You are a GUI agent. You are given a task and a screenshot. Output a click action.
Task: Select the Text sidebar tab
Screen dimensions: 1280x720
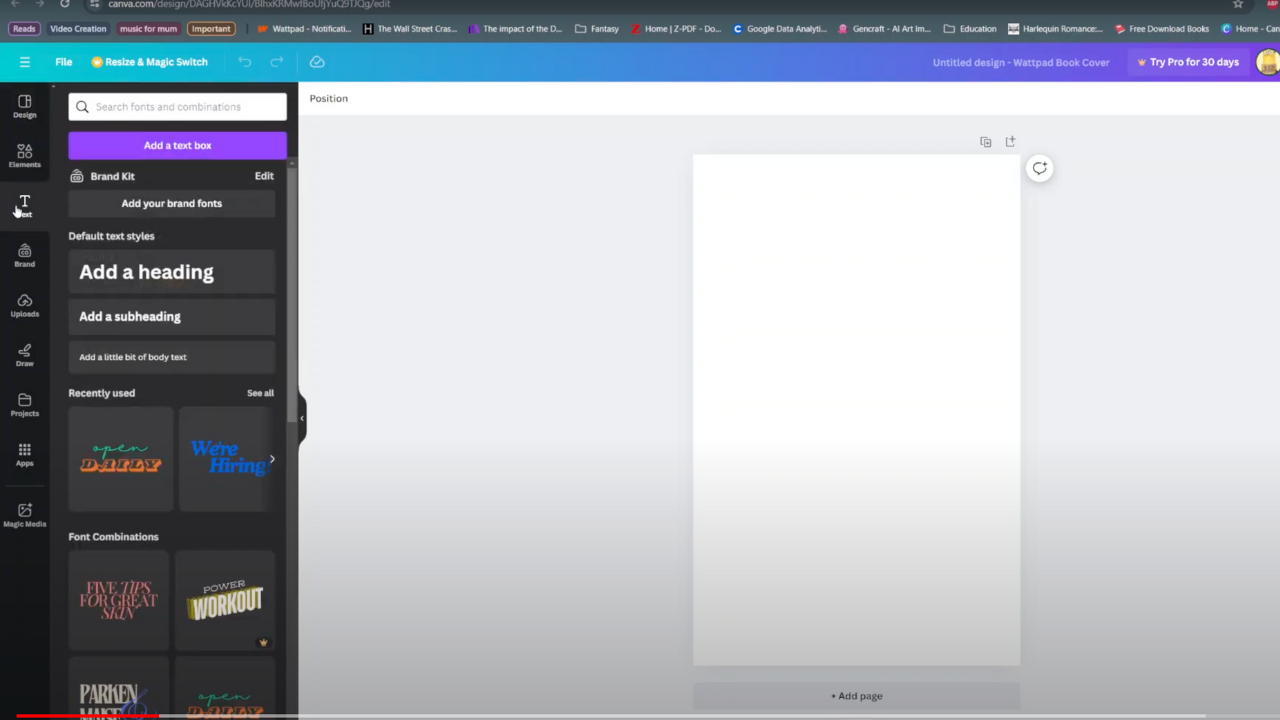[24, 206]
